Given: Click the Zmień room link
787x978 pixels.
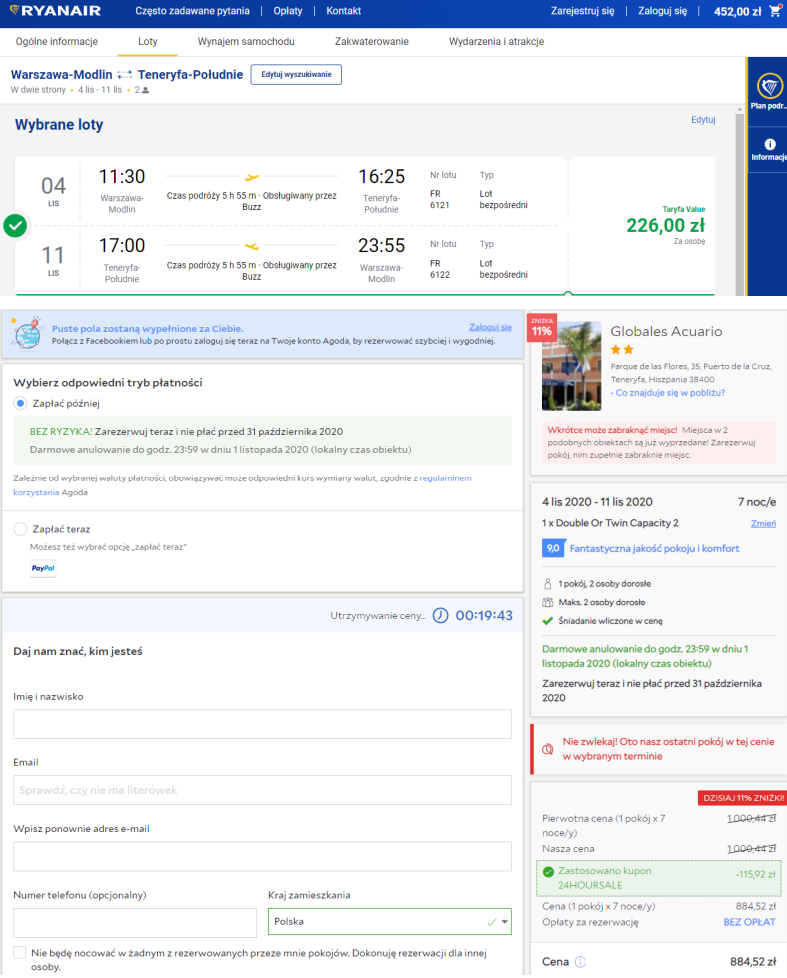Looking at the screenshot, I should pyautogui.click(x=763, y=523).
